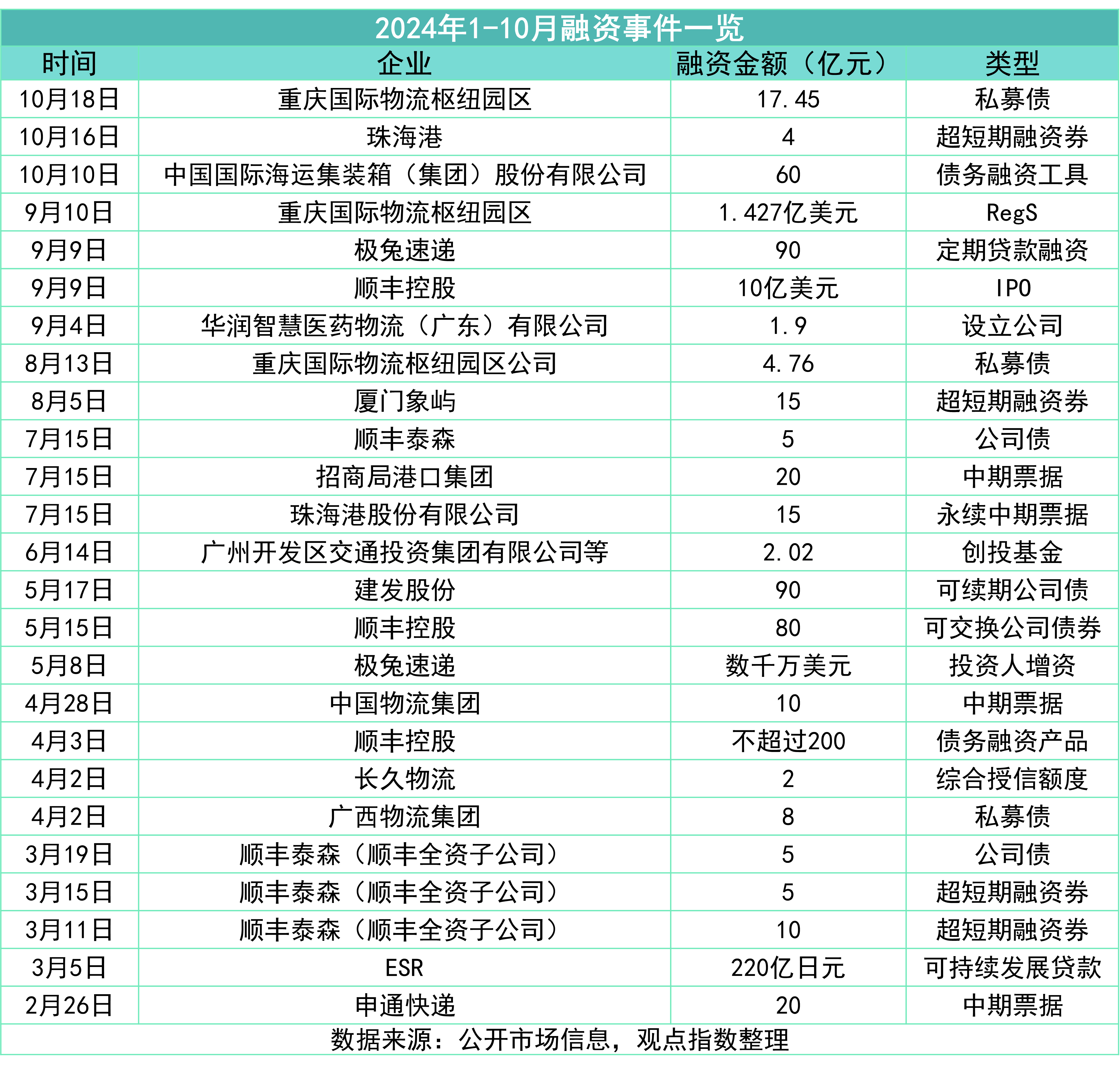The image size is (1120, 1070).
Task: Click third row cell in 企业 column
Action: [404, 175]
